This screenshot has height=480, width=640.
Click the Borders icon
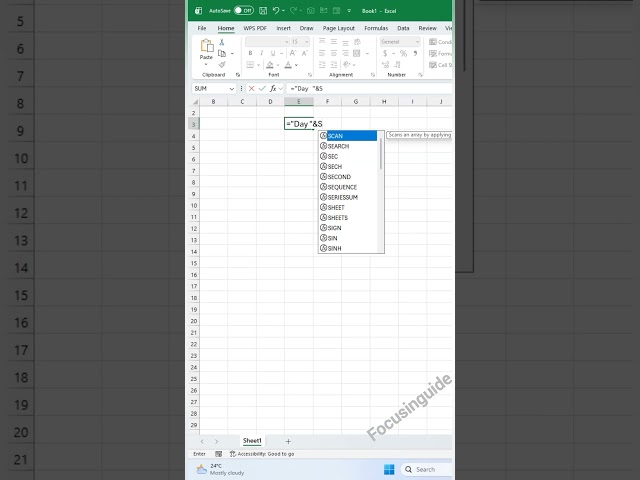250,65
